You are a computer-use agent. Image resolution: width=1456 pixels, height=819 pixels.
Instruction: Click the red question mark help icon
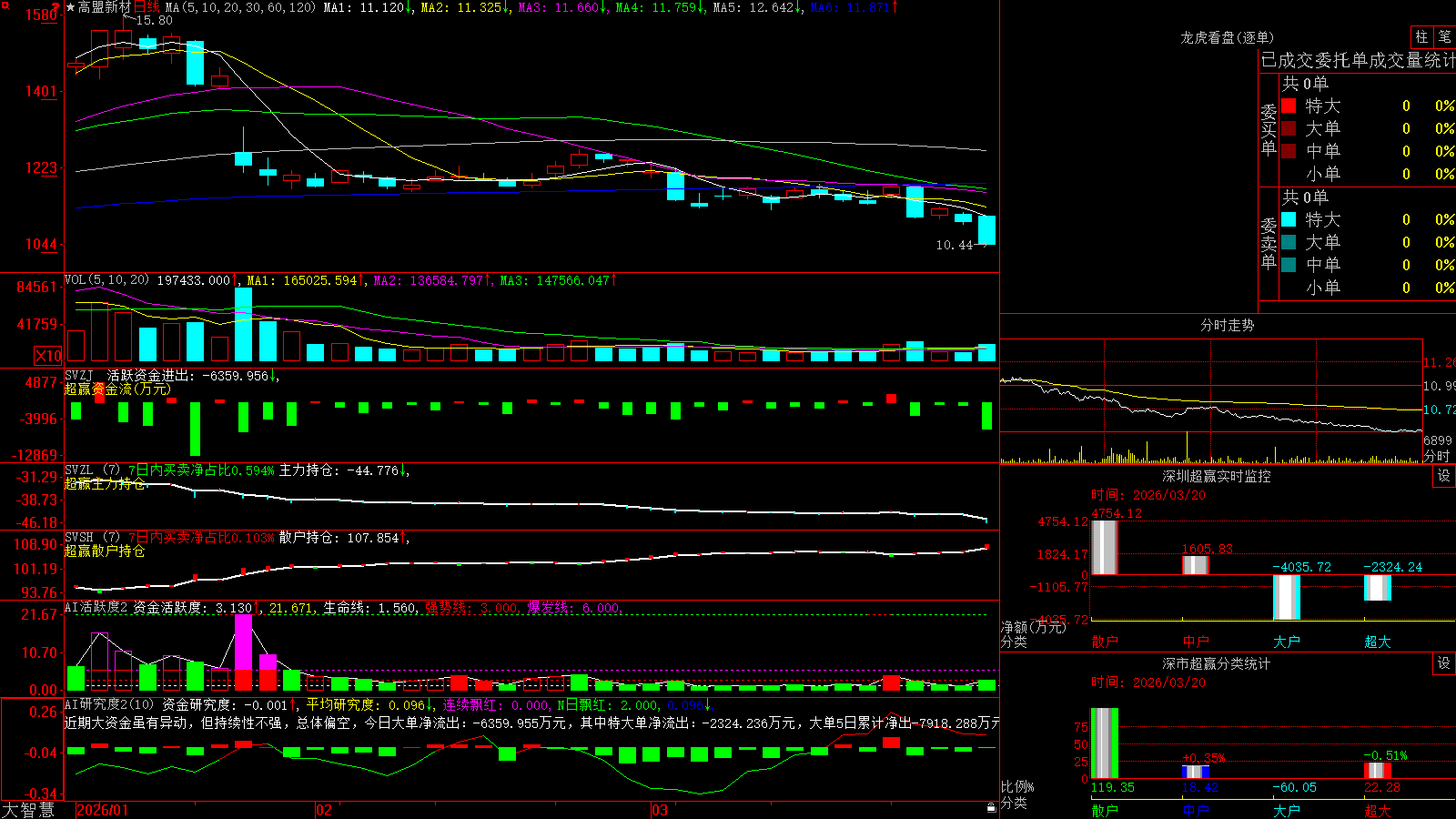point(56,6)
